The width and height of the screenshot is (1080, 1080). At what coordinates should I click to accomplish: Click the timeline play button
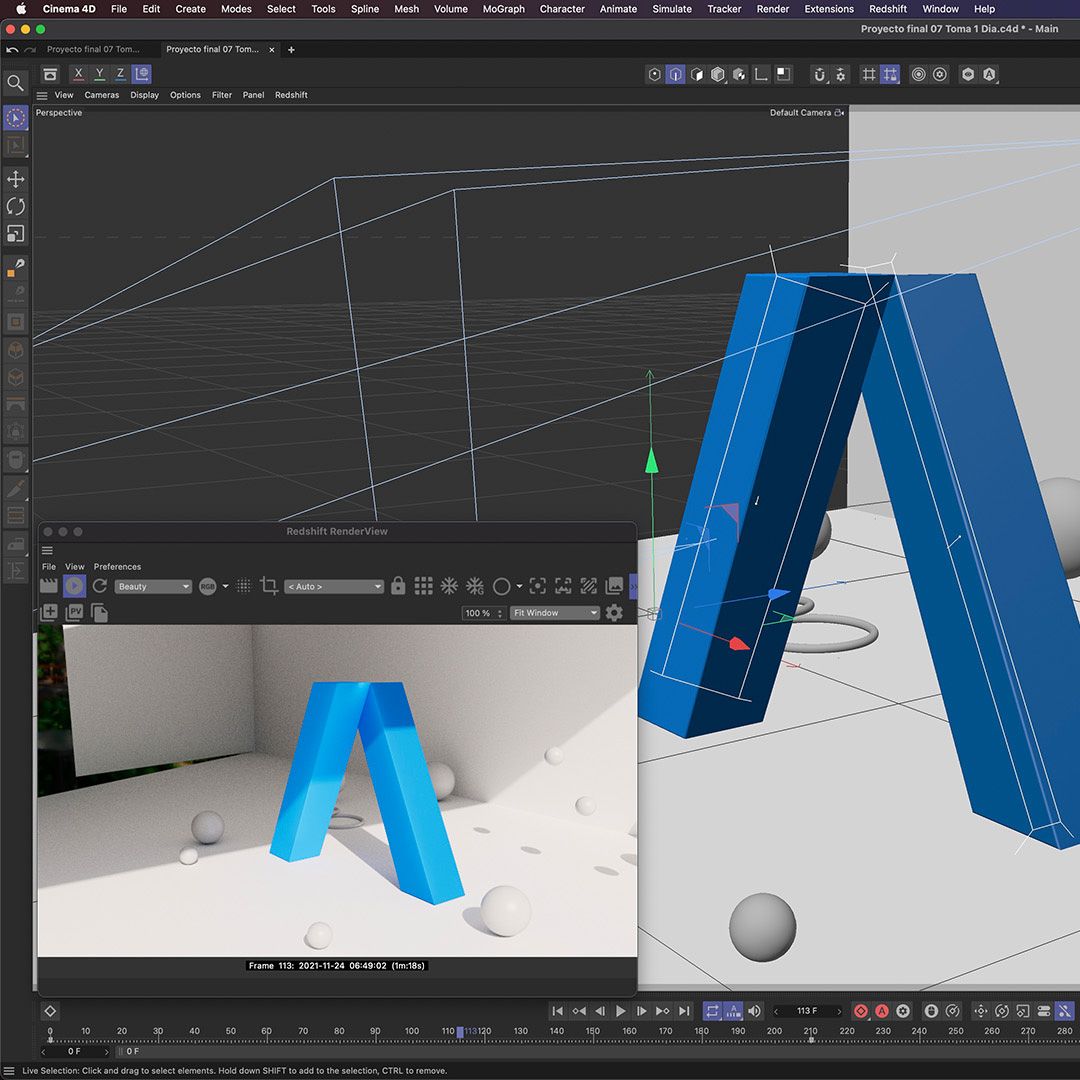tap(621, 1011)
